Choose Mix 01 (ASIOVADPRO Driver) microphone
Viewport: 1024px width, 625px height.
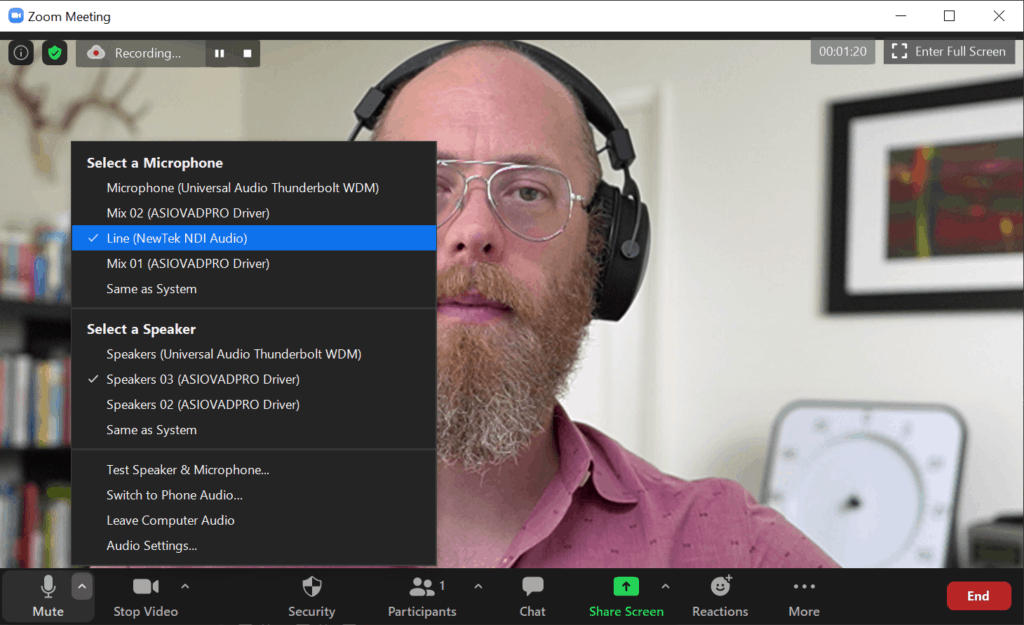pos(188,264)
